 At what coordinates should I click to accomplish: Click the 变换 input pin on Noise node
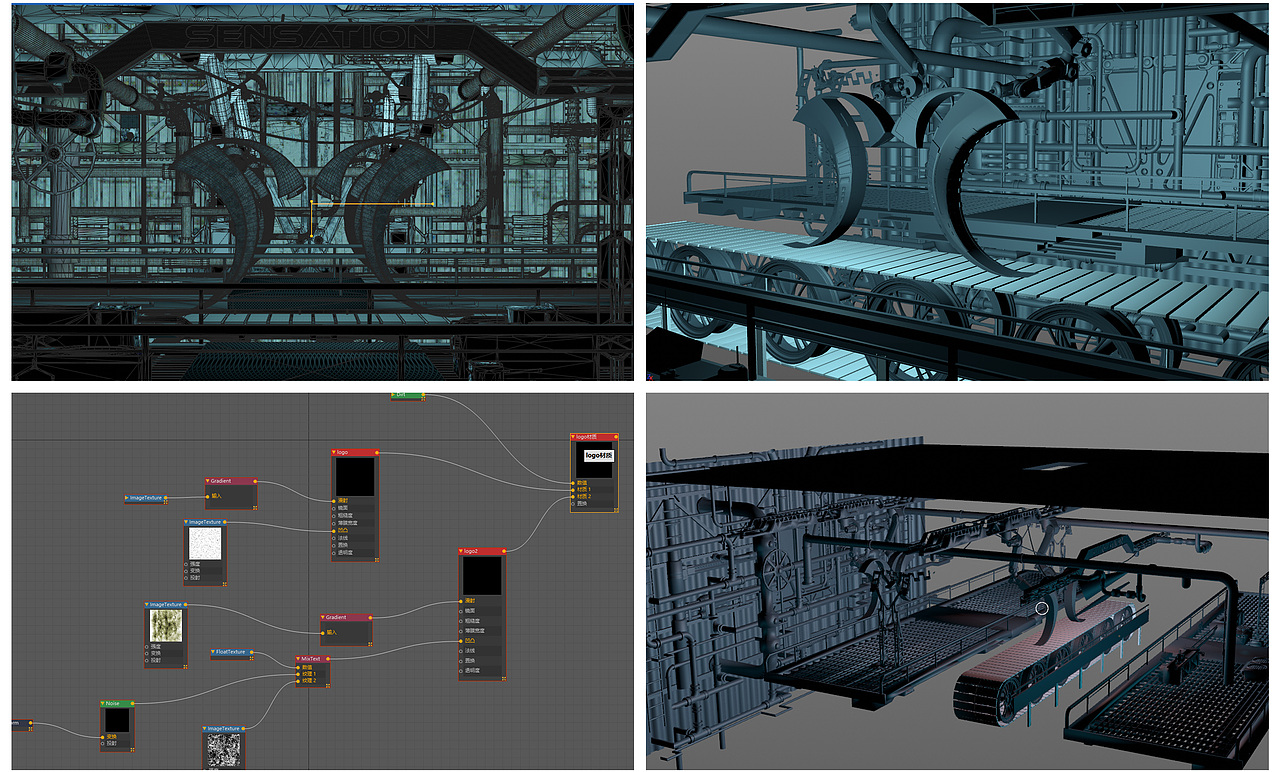pos(102,737)
